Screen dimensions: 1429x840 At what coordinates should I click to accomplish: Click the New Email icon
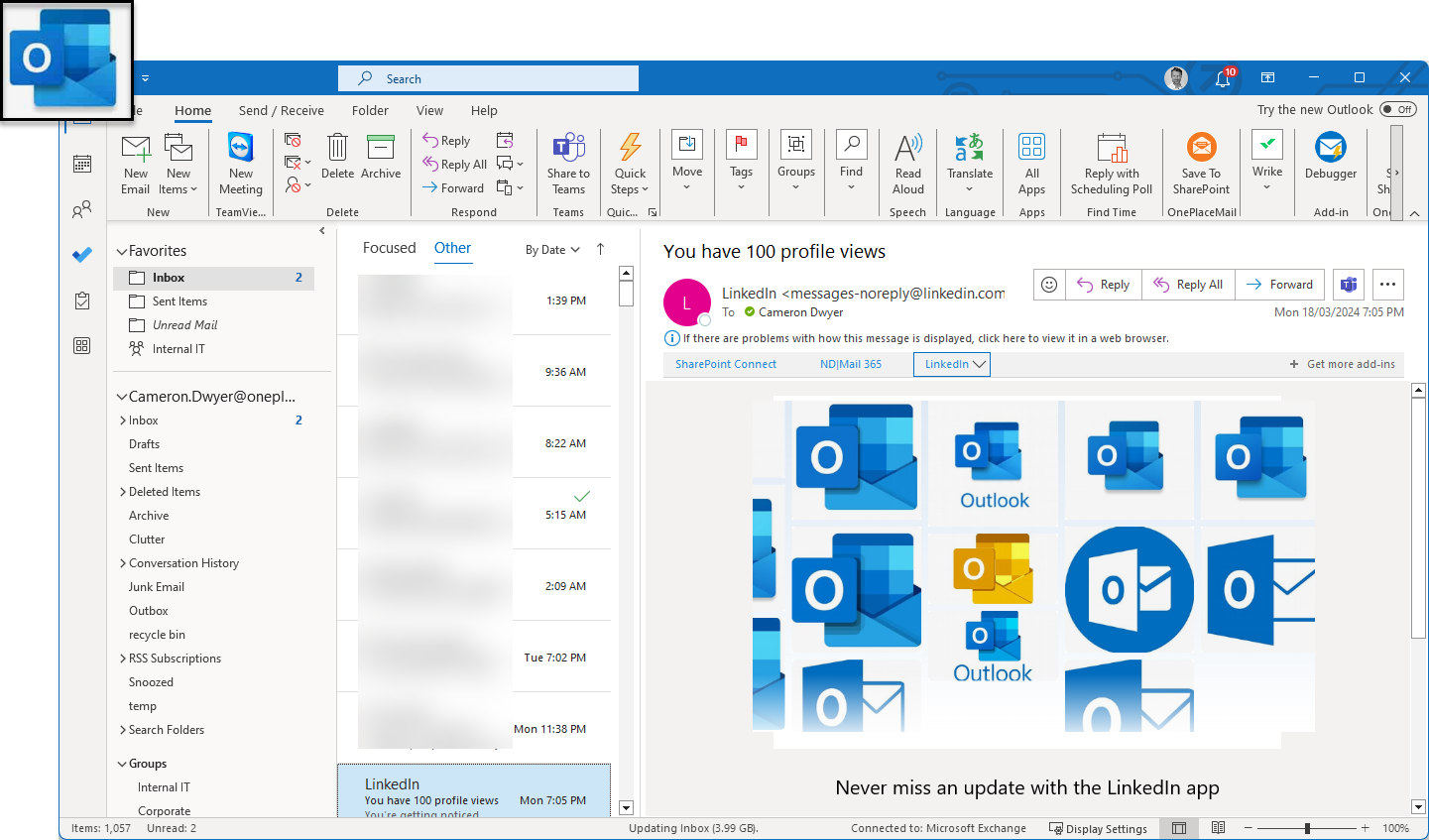pyautogui.click(x=136, y=151)
